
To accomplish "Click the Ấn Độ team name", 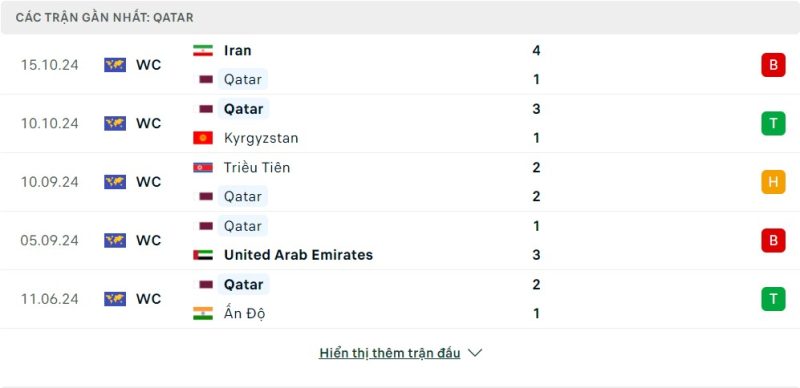I will click(244, 313).
